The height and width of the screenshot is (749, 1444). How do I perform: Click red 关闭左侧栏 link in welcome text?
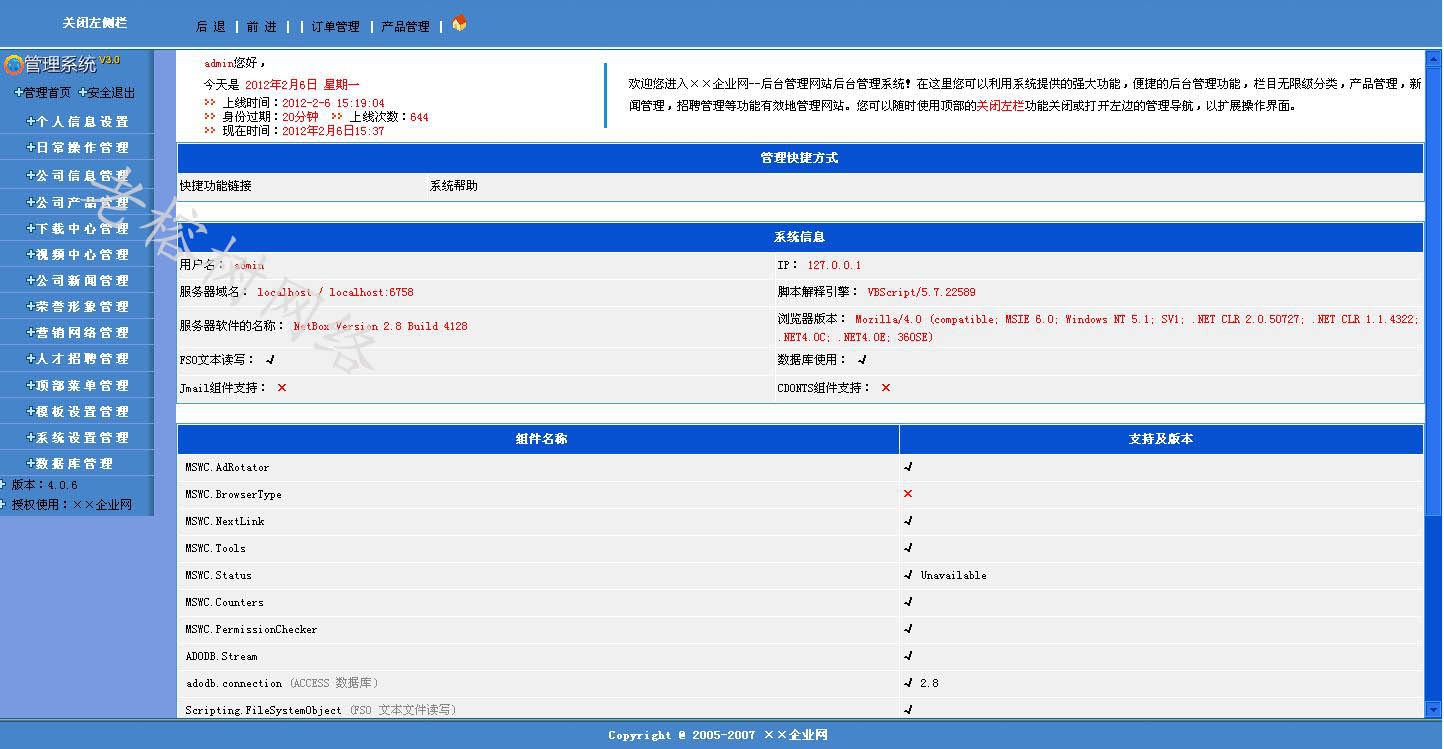[1000, 106]
